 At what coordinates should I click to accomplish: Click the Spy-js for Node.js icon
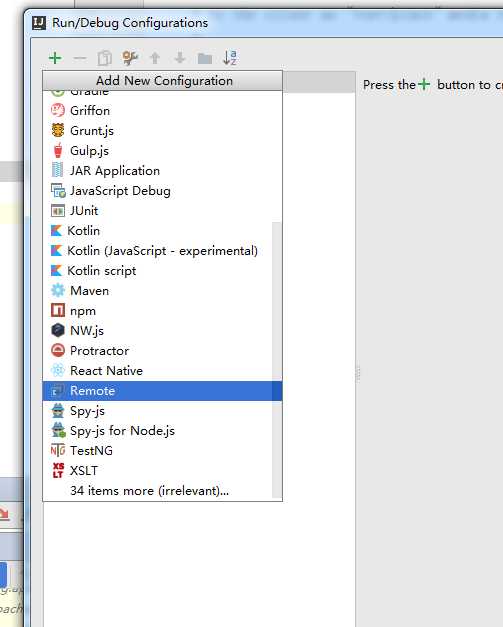(x=59, y=430)
